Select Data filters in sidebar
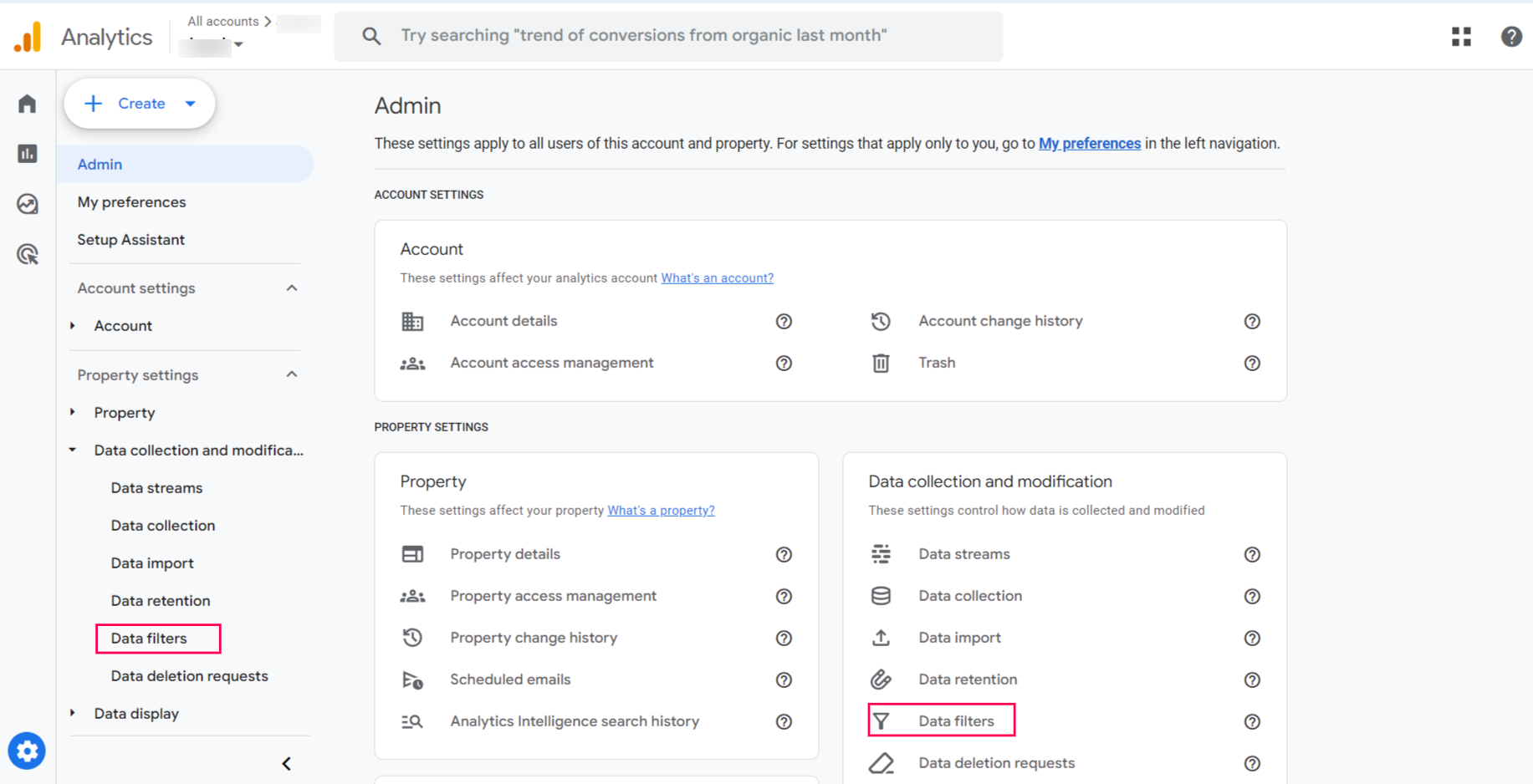Image resolution: width=1533 pixels, height=784 pixels. (x=149, y=639)
